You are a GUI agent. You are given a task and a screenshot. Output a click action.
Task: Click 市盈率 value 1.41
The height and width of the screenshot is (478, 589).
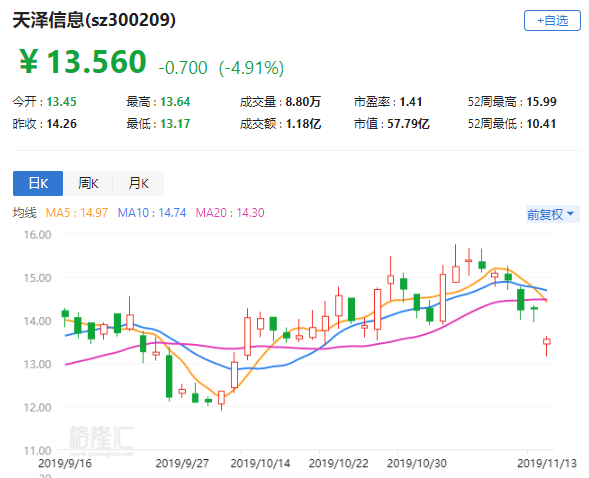tap(411, 102)
